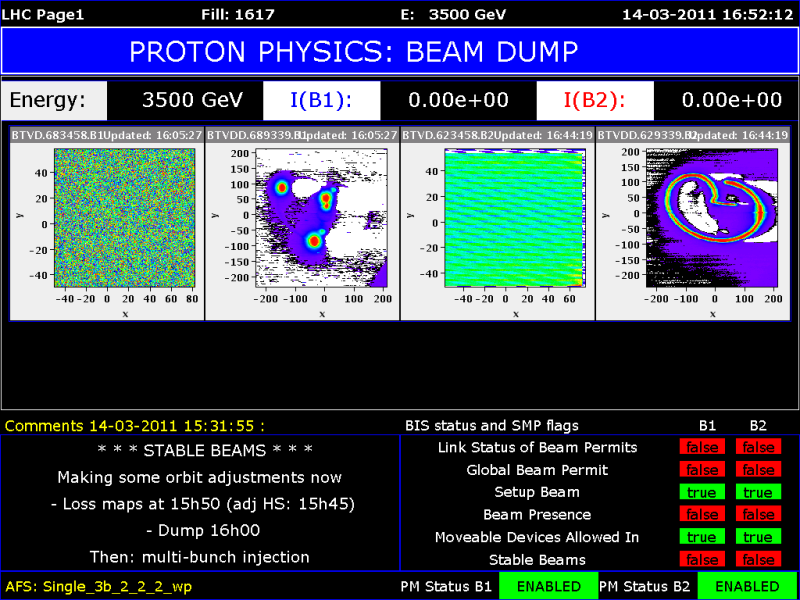Click the B1 false flag for Global Beam Permit

pyautogui.click(x=702, y=470)
